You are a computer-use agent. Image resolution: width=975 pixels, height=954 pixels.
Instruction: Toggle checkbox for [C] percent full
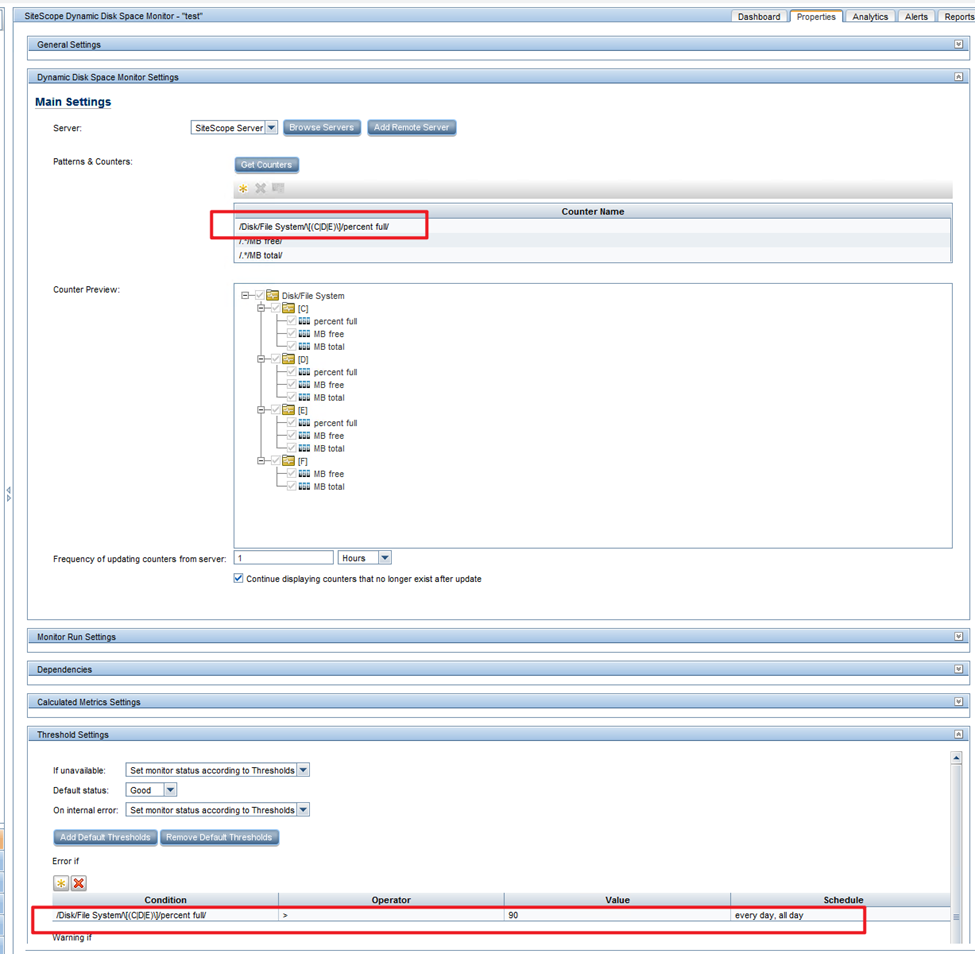pos(291,321)
